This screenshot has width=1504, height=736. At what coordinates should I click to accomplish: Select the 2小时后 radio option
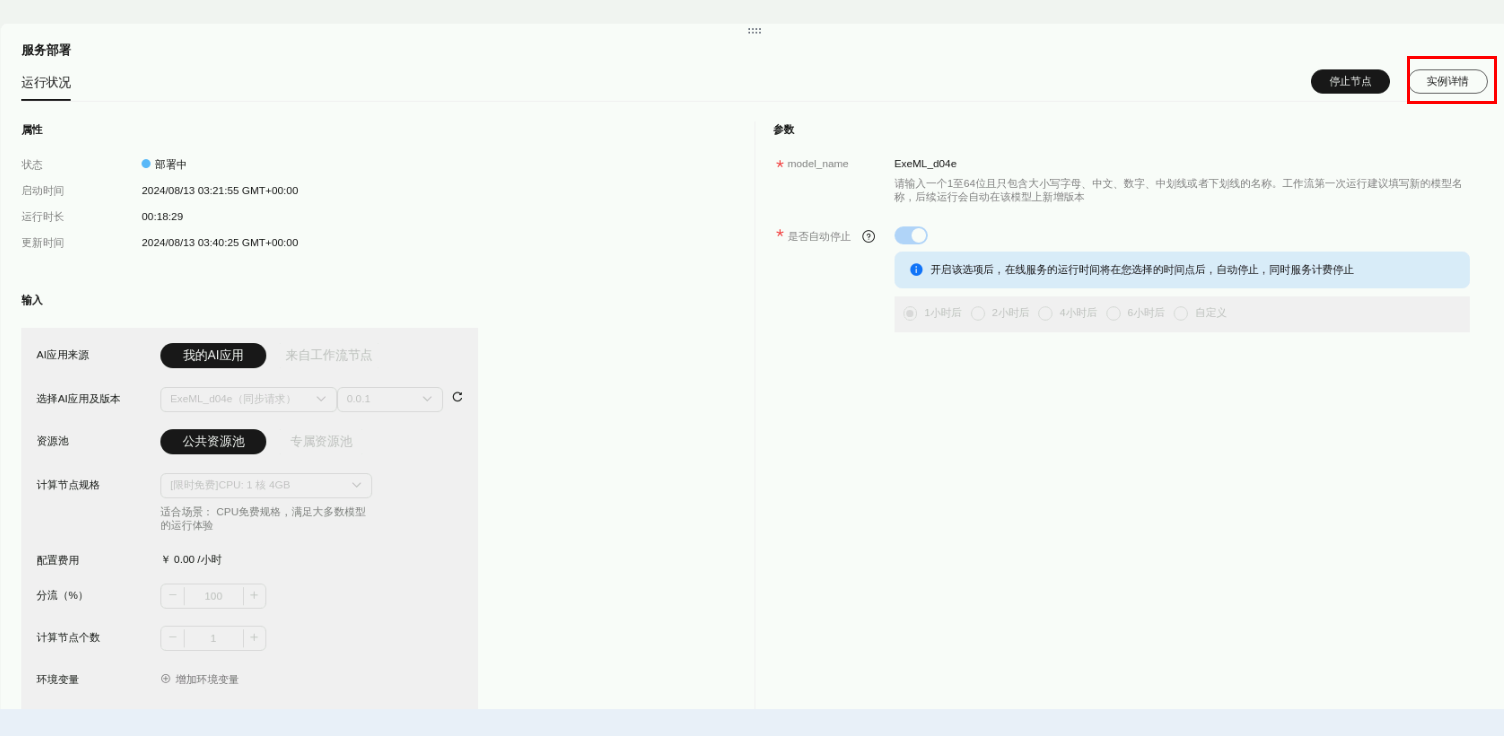978,313
